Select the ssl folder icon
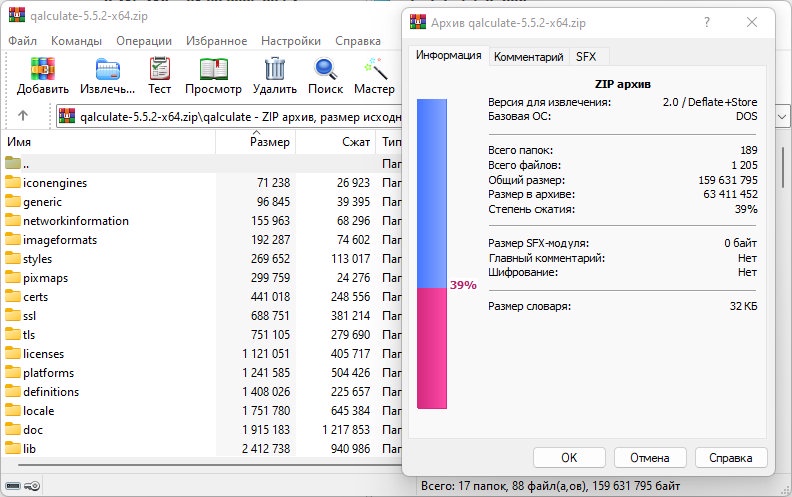Viewport: 792px width, 497px height. pos(13,315)
